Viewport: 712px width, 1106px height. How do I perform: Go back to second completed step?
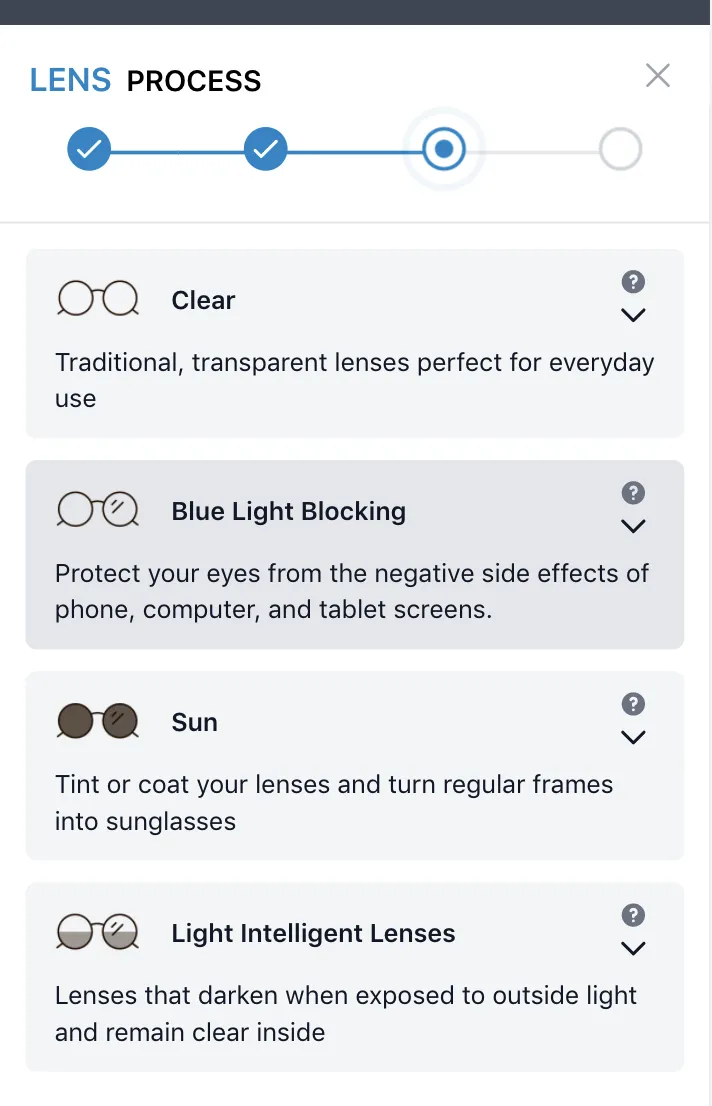pyautogui.click(x=265, y=149)
